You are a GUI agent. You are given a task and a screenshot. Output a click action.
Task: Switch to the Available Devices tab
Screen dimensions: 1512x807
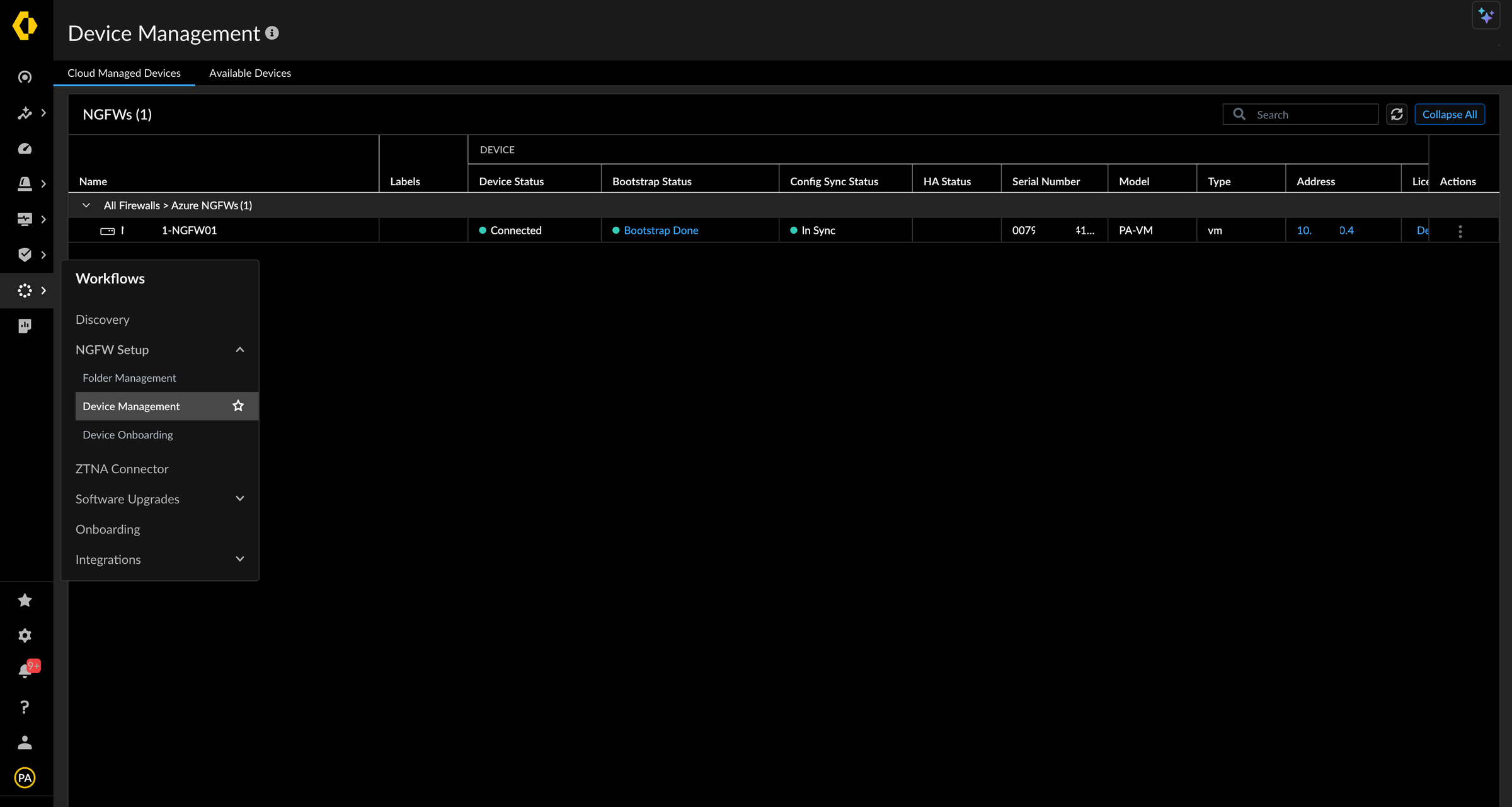(249, 73)
